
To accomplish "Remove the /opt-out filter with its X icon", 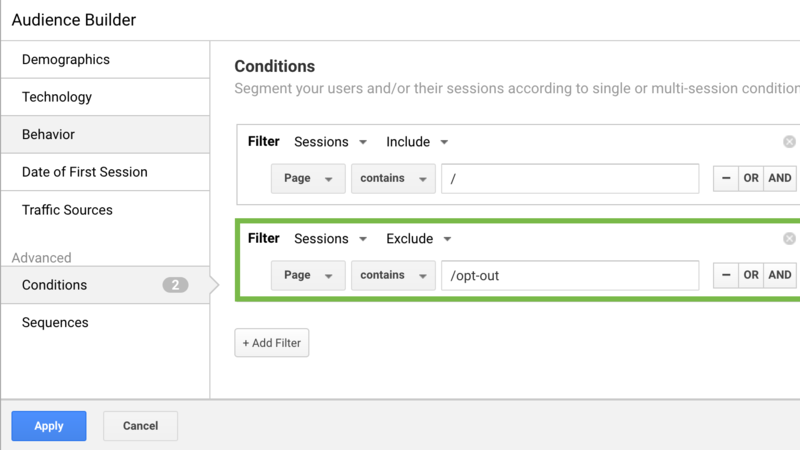I will pyautogui.click(x=789, y=239).
